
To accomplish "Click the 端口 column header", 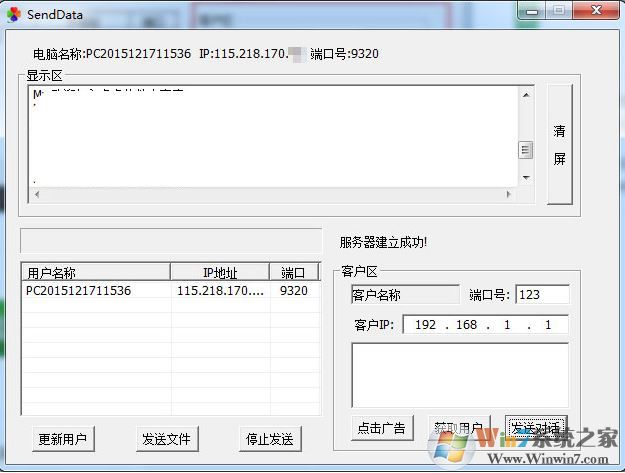I will (x=294, y=272).
